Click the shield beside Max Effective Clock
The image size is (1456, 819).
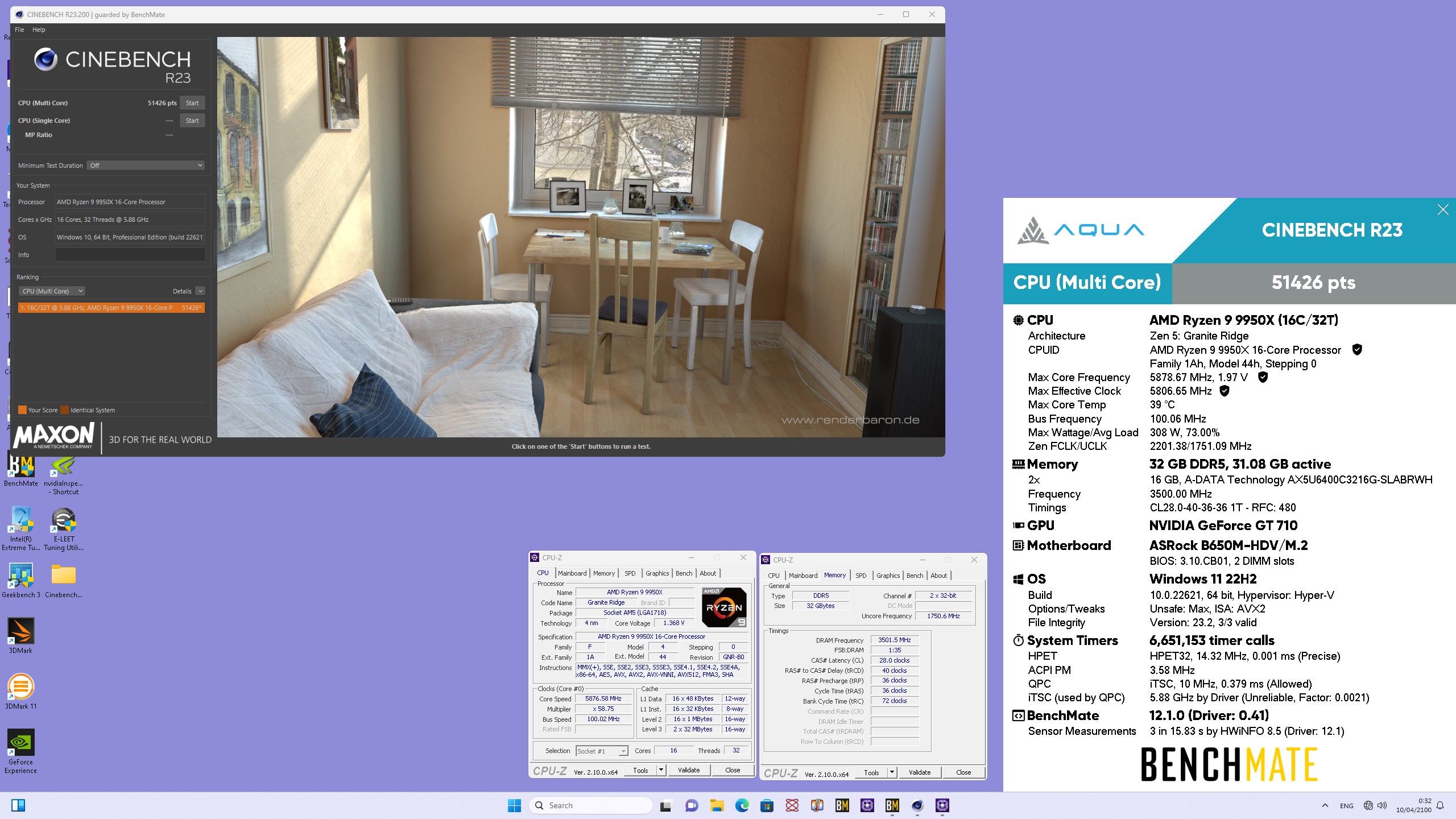(x=1225, y=391)
